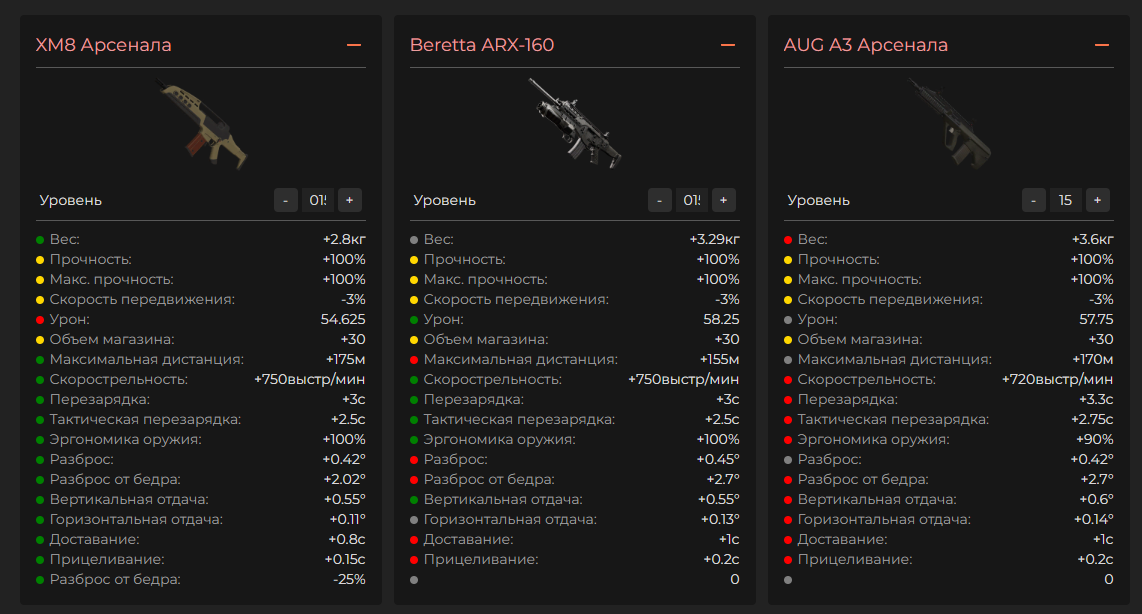
Task: Click the red Скорострельность dot on AUG A3
Action: 788,379
